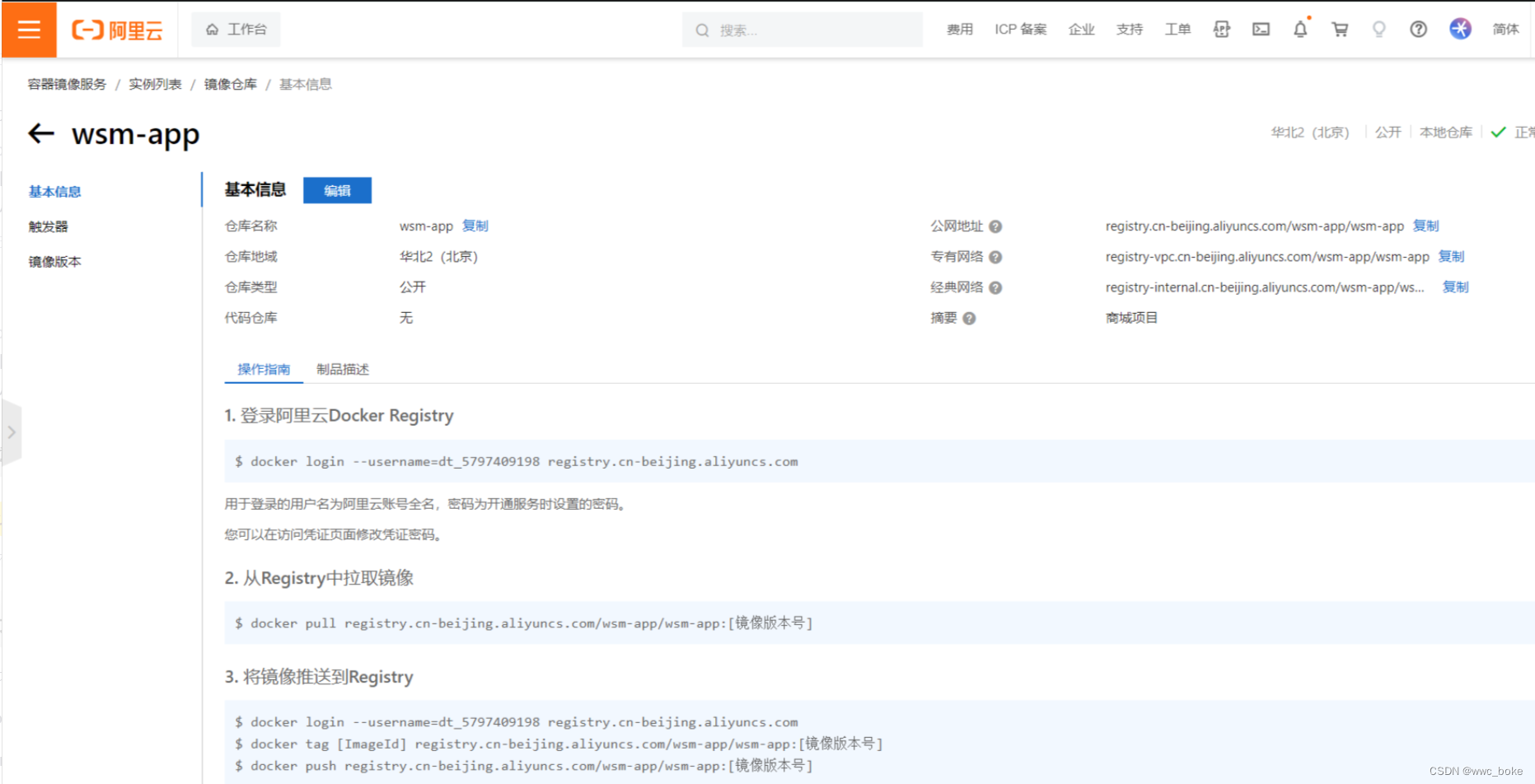Copy the repository name wsm-app
1535x784 pixels.
[475, 226]
